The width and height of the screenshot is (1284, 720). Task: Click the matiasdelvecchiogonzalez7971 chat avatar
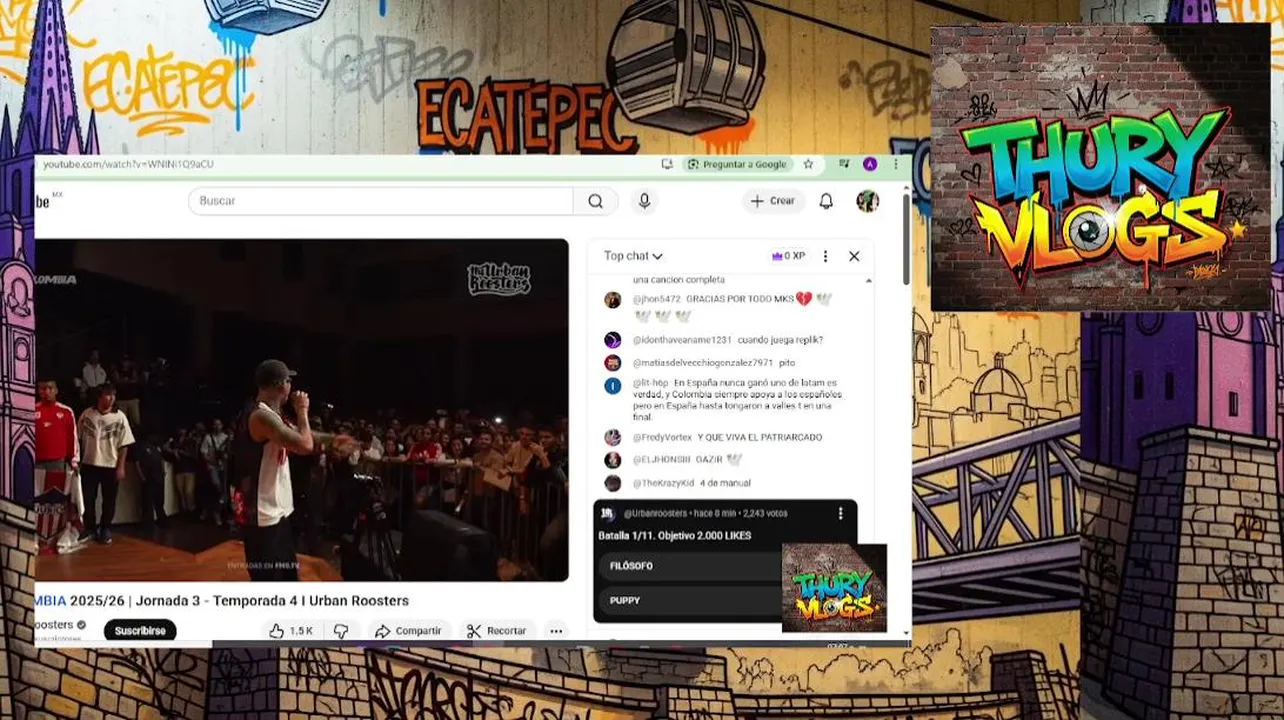tap(613, 363)
